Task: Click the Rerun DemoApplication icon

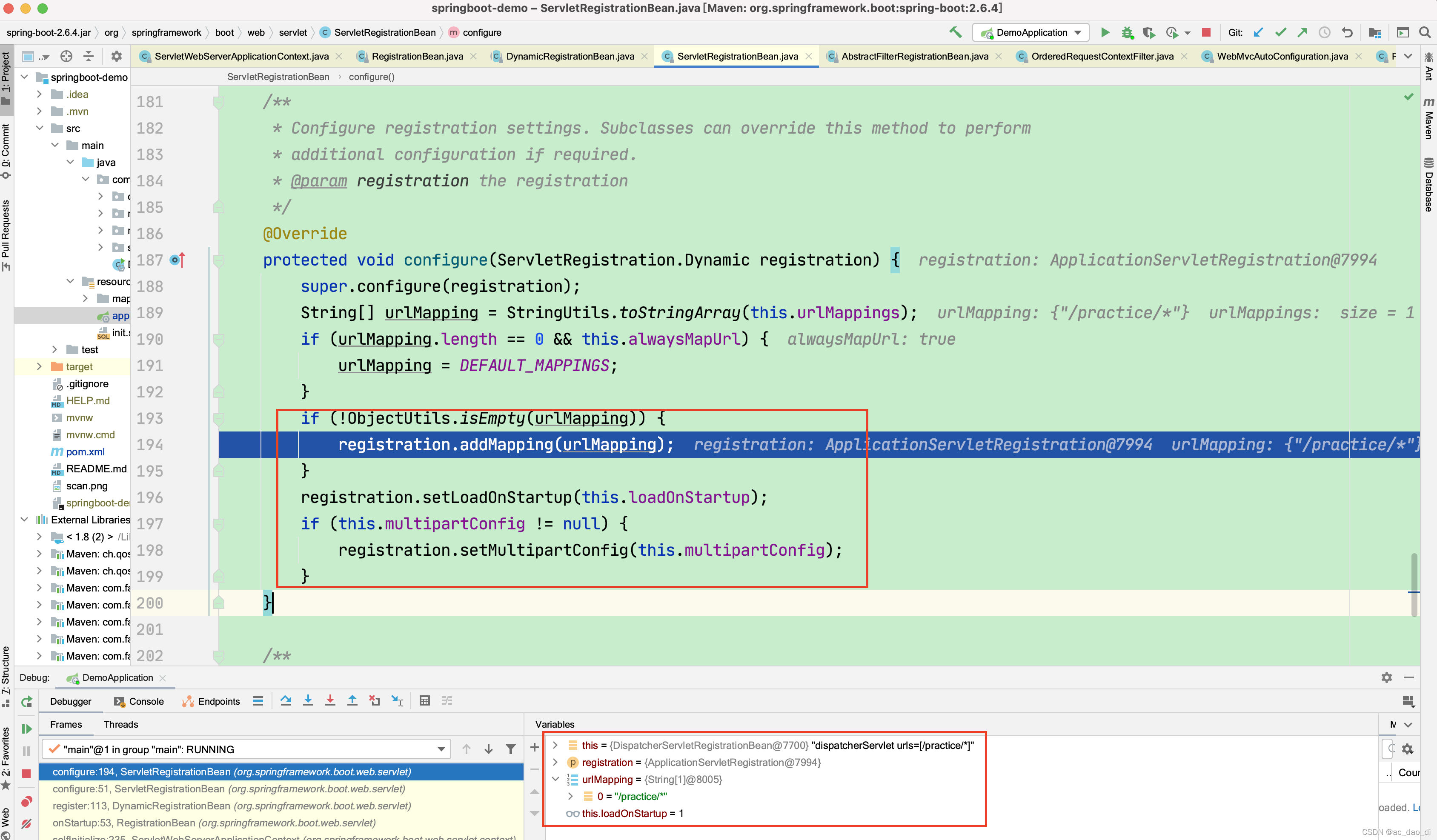Action: [x=26, y=702]
